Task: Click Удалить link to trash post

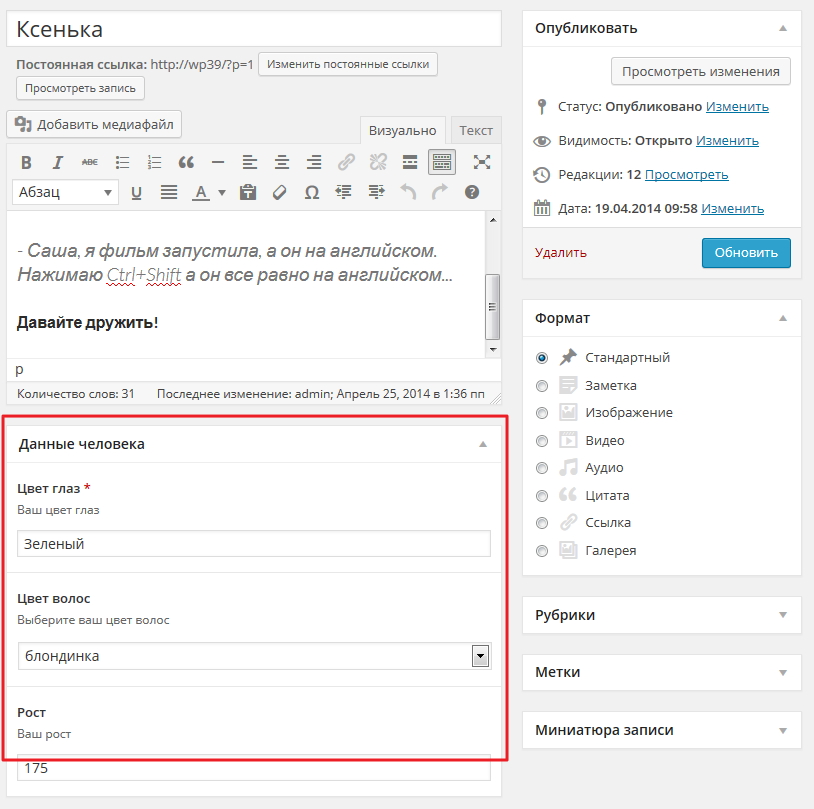Action: click(x=561, y=253)
